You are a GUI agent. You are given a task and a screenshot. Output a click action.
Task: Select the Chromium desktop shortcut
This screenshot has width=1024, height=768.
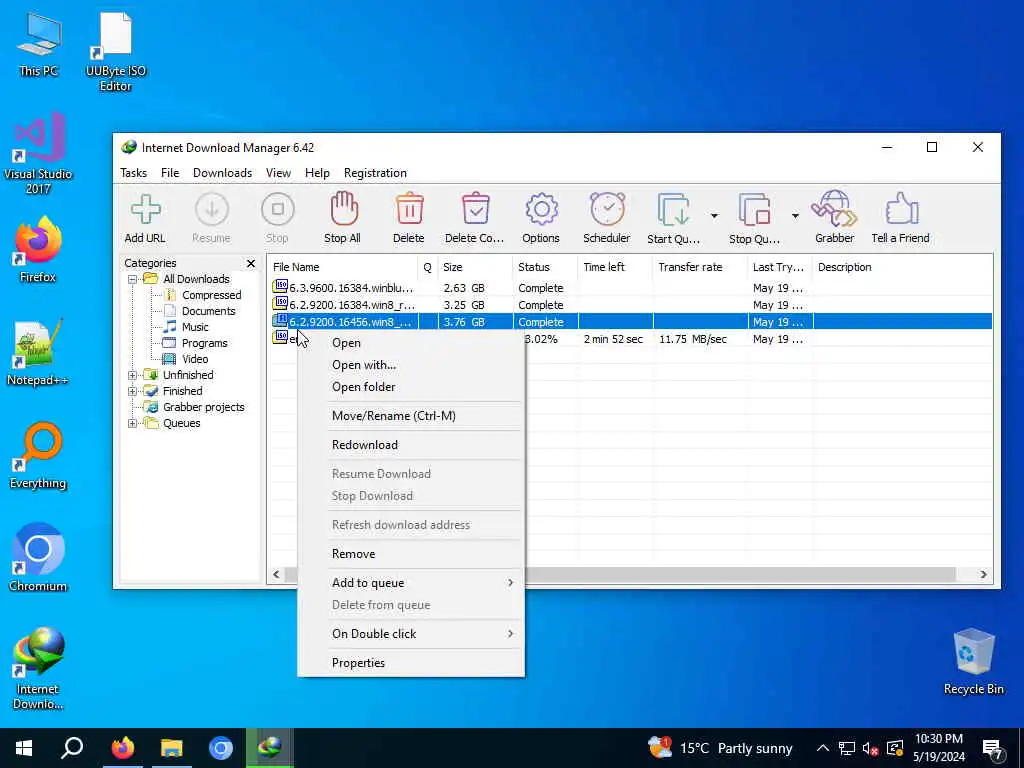pyautogui.click(x=38, y=557)
